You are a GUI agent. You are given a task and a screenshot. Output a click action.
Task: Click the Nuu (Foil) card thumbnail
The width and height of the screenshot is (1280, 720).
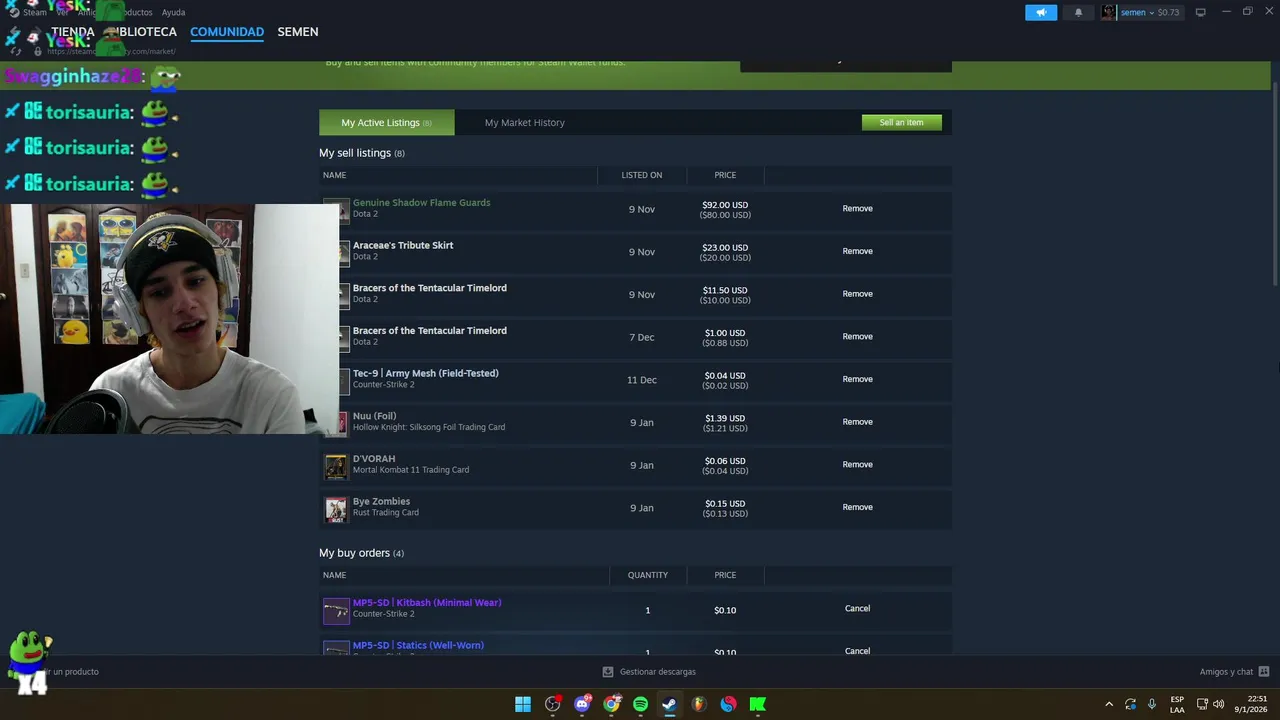point(342,423)
